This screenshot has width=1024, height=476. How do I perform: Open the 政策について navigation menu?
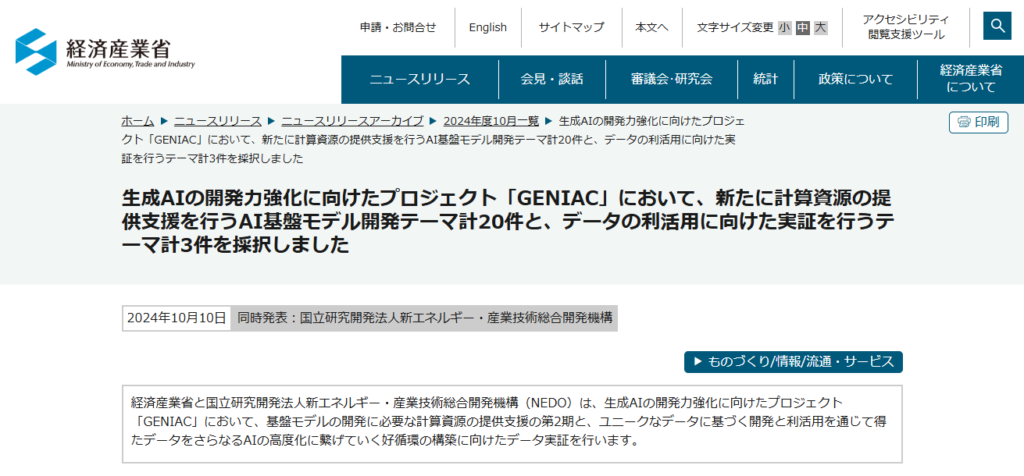coord(855,79)
